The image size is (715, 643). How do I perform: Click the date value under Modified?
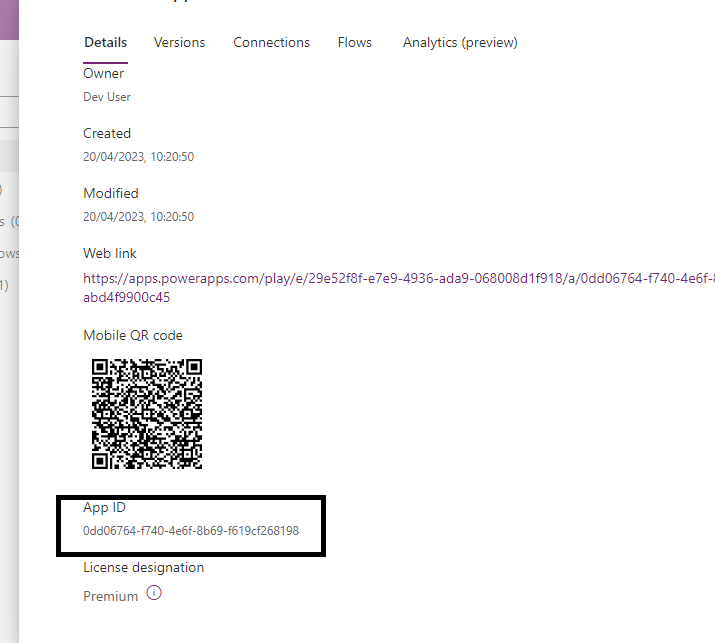138,217
